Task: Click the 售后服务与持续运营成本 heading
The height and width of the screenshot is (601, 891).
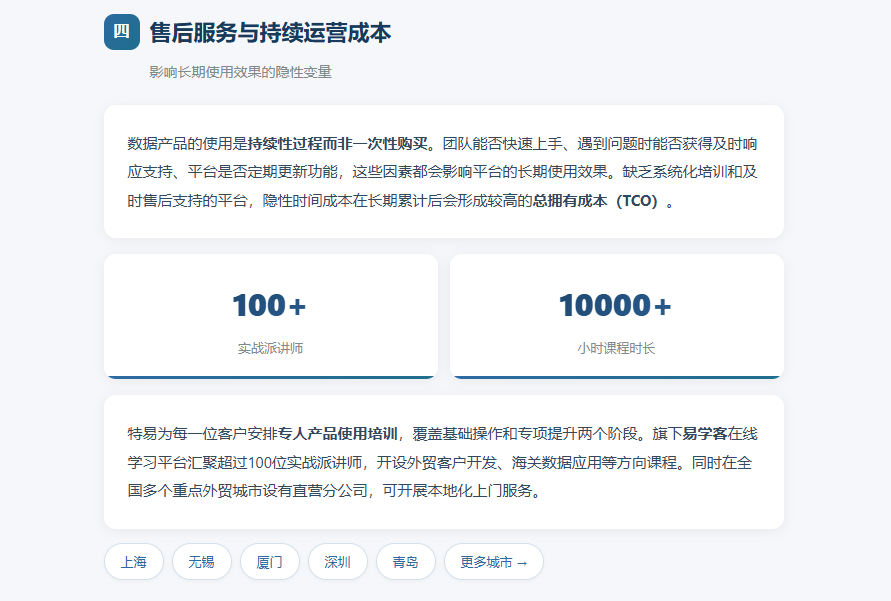Action: (x=270, y=32)
